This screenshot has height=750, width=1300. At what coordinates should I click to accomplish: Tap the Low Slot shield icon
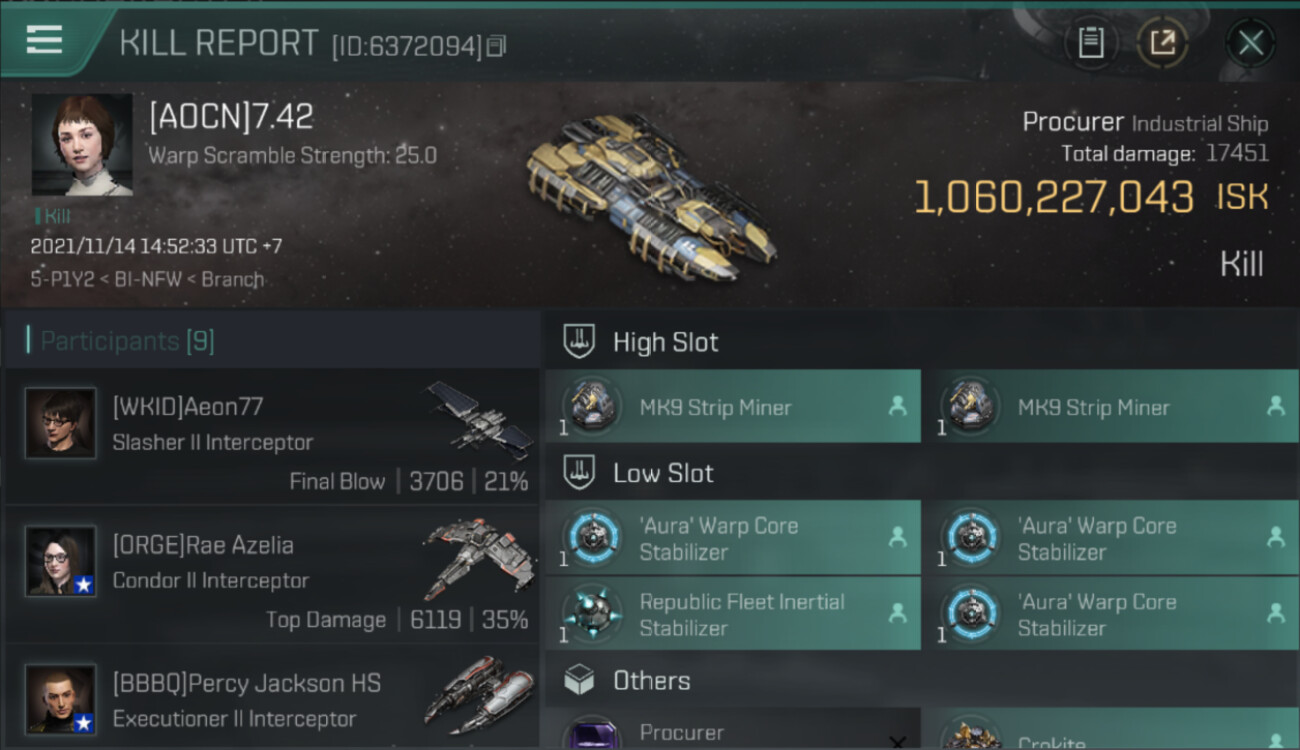pos(579,473)
